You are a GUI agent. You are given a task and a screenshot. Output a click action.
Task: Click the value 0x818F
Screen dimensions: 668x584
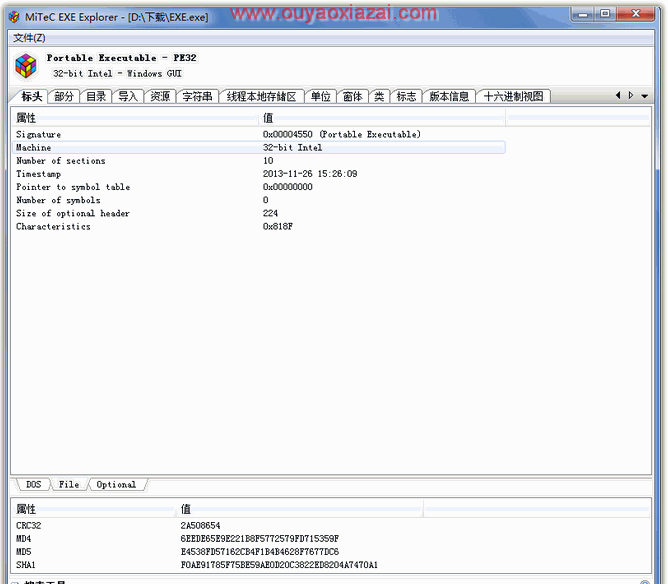point(278,227)
